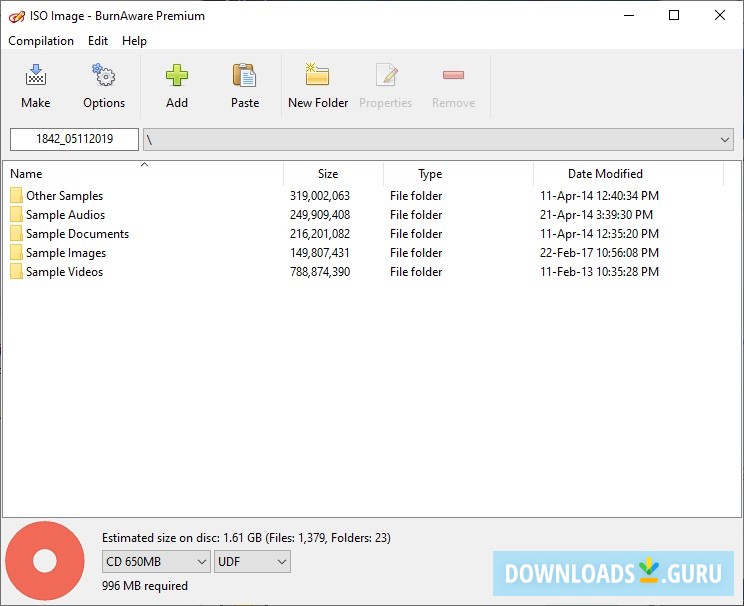Viewport: 744px width, 606px height.
Task: Minimize the BurnAware window
Action: [x=629, y=16]
